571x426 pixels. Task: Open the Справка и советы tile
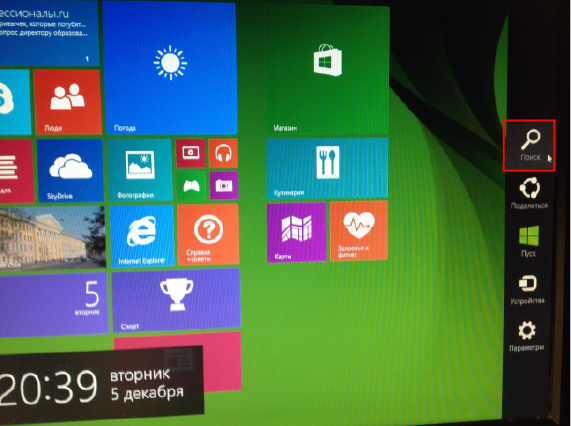coord(208,234)
